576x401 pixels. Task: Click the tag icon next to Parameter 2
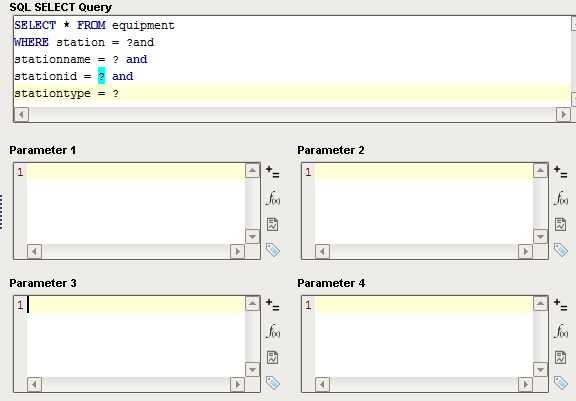[561, 250]
